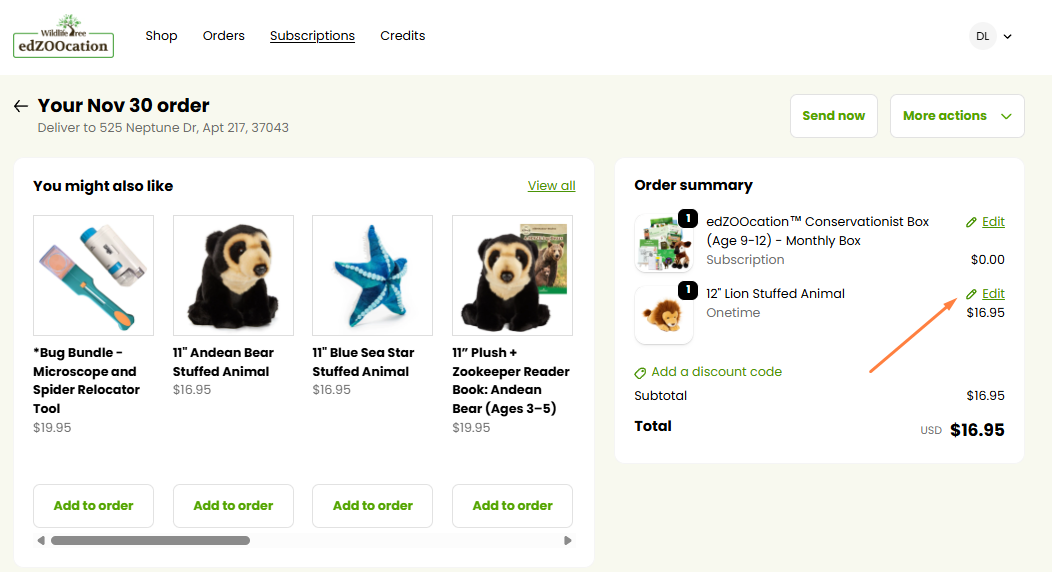Open the Andean Bear product thumbnail

coord(233,275)
